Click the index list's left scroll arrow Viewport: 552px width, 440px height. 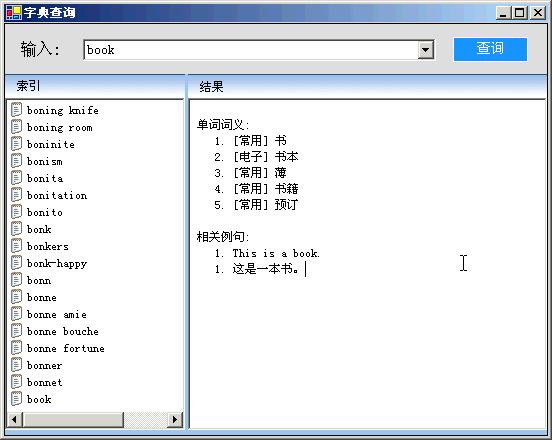(15, 419)
